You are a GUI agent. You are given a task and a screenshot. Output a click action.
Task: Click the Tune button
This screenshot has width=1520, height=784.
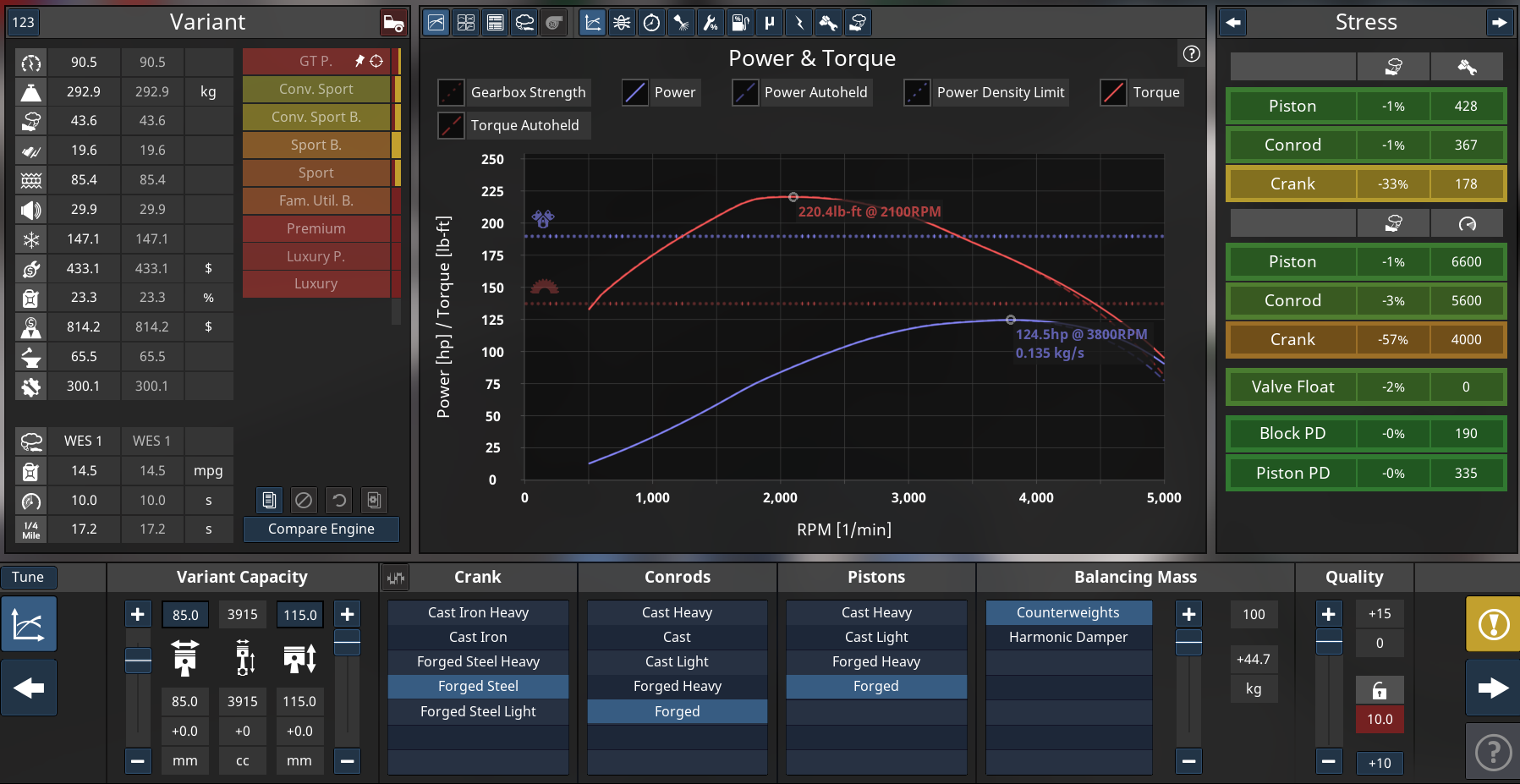[x=28, y=577]
